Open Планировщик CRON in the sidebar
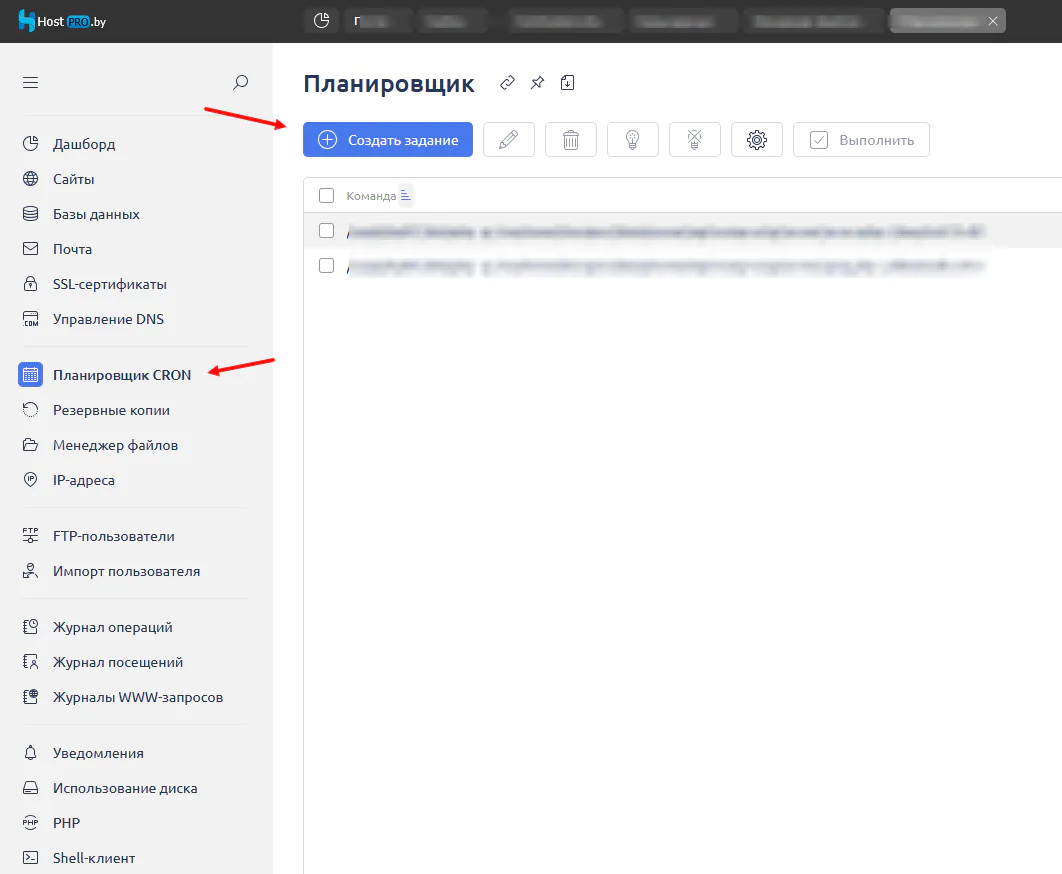1062x874 pixels. pyautogui.click(x=121, y=375)
